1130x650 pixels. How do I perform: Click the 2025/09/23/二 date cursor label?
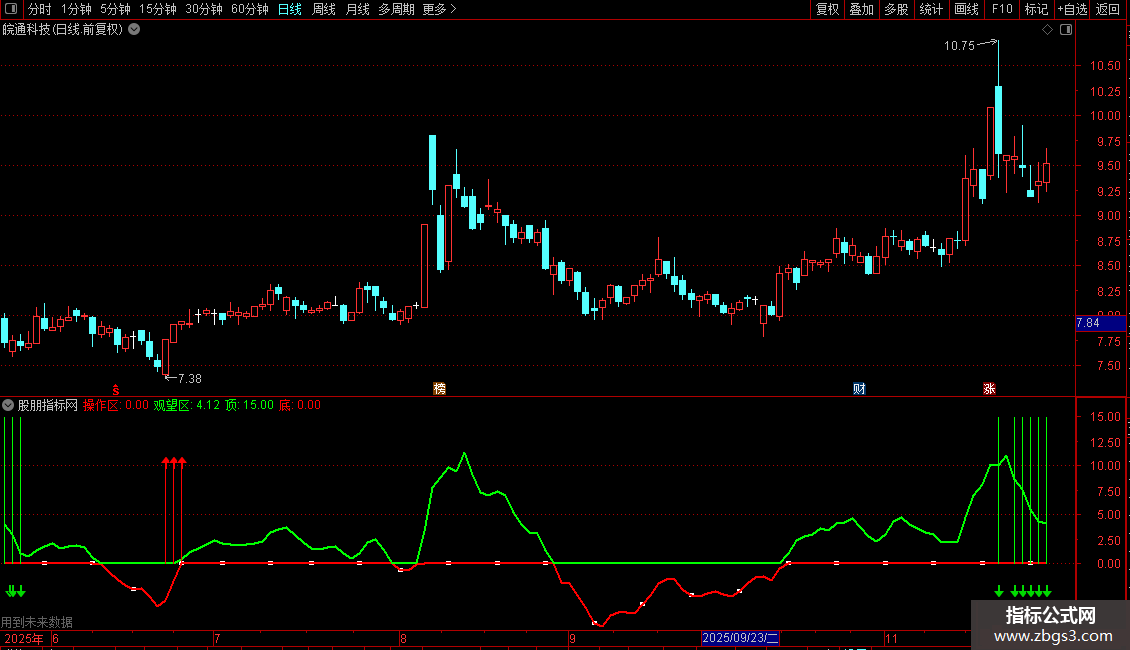coord(740,638)
